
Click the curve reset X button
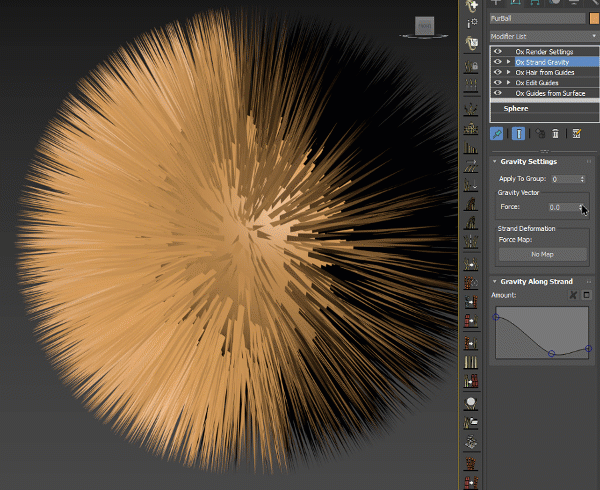click(573, 296)
